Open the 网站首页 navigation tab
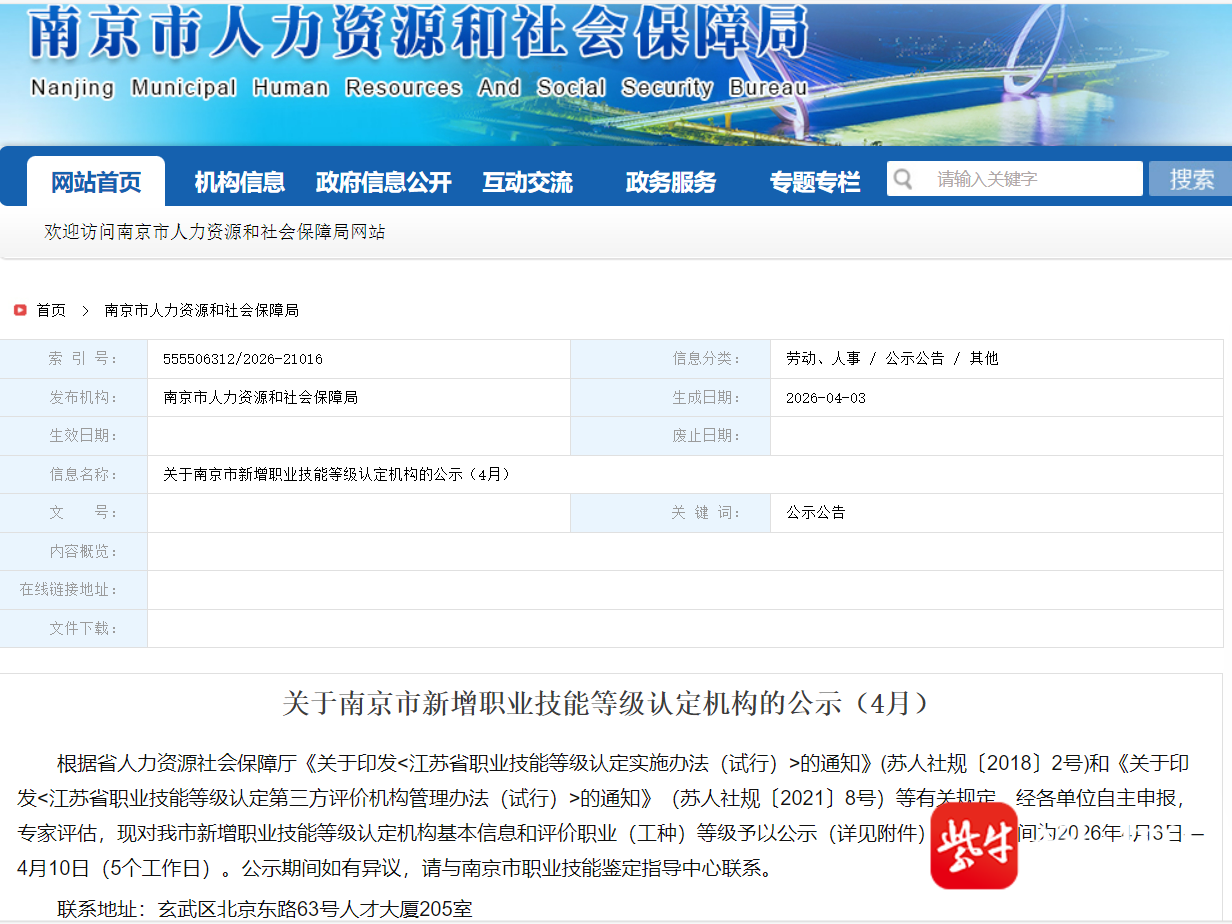 pyautogui.click(x=96, y=182)
